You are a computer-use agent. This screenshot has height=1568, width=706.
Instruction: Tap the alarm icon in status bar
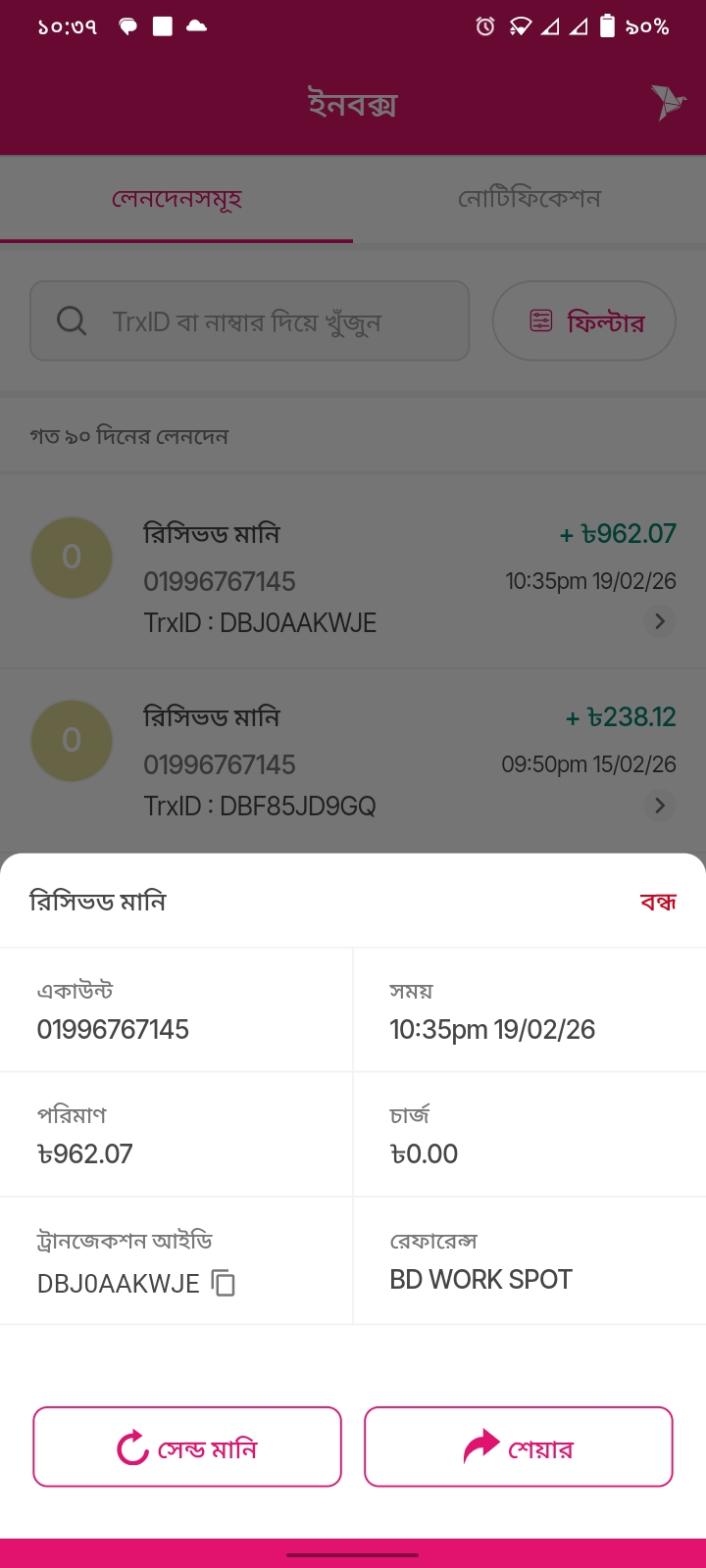coord(484,26)
